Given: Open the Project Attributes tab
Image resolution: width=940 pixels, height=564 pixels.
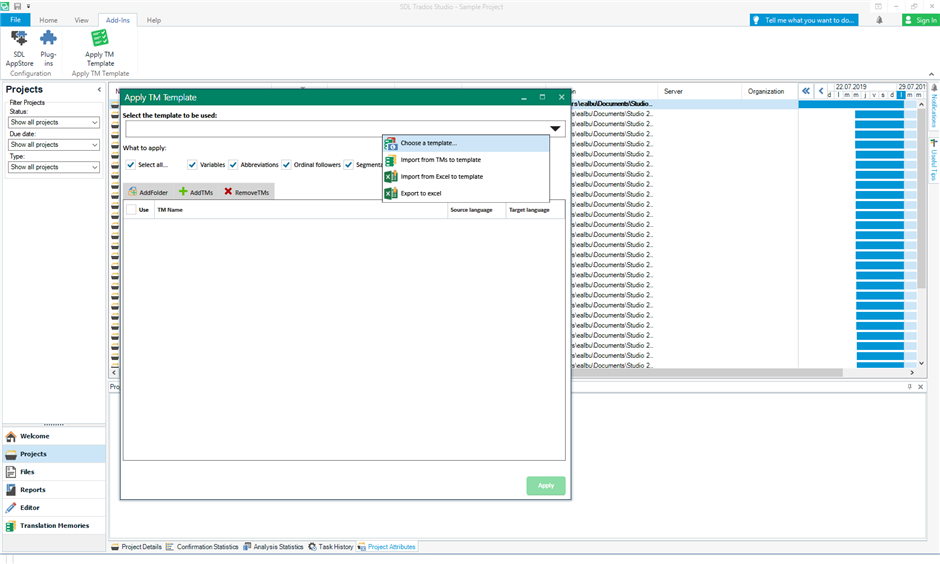Looking at the screenshot, I should [x=387, y=547].
